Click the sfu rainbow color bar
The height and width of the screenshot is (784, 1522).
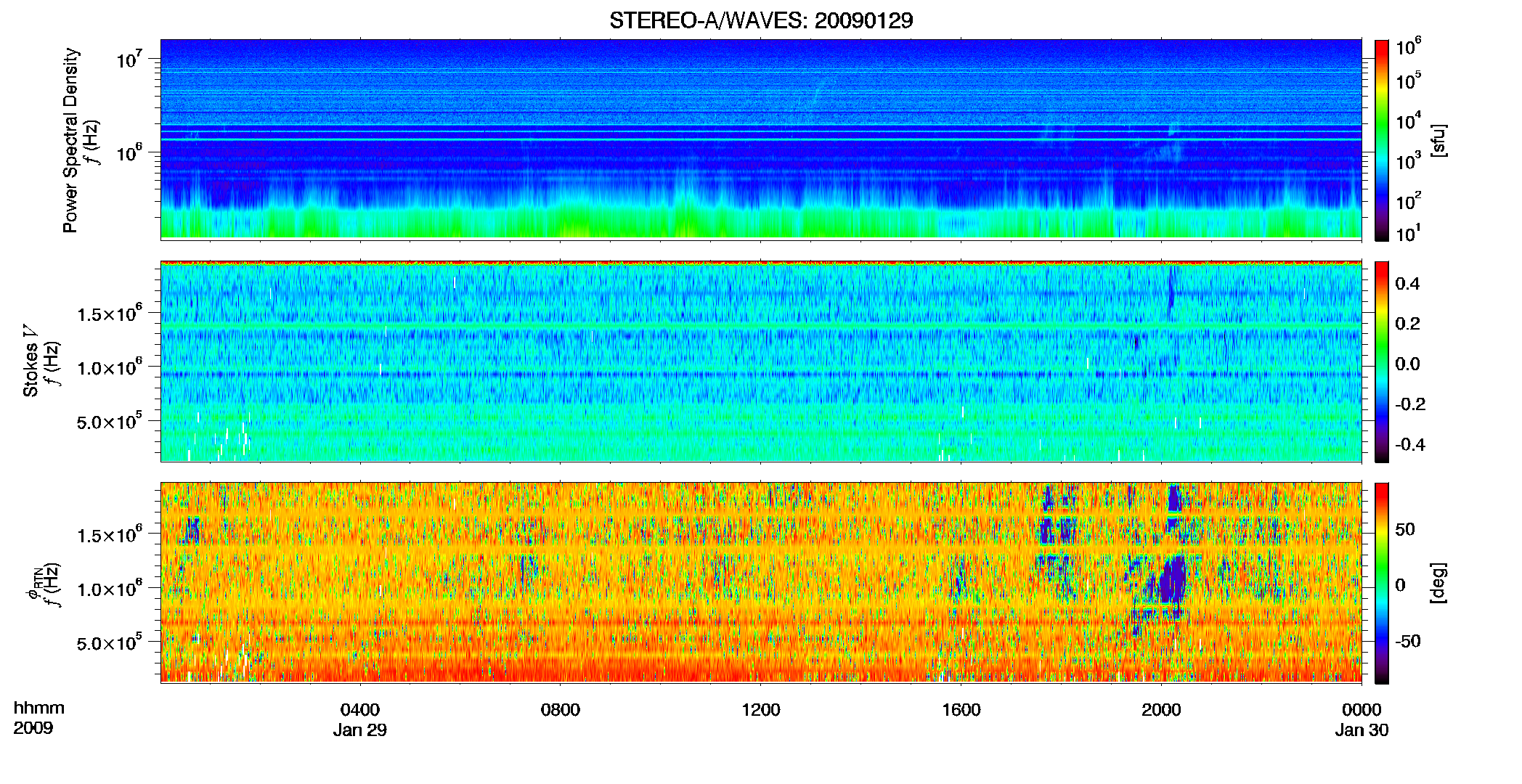[x=1381, y=140]
